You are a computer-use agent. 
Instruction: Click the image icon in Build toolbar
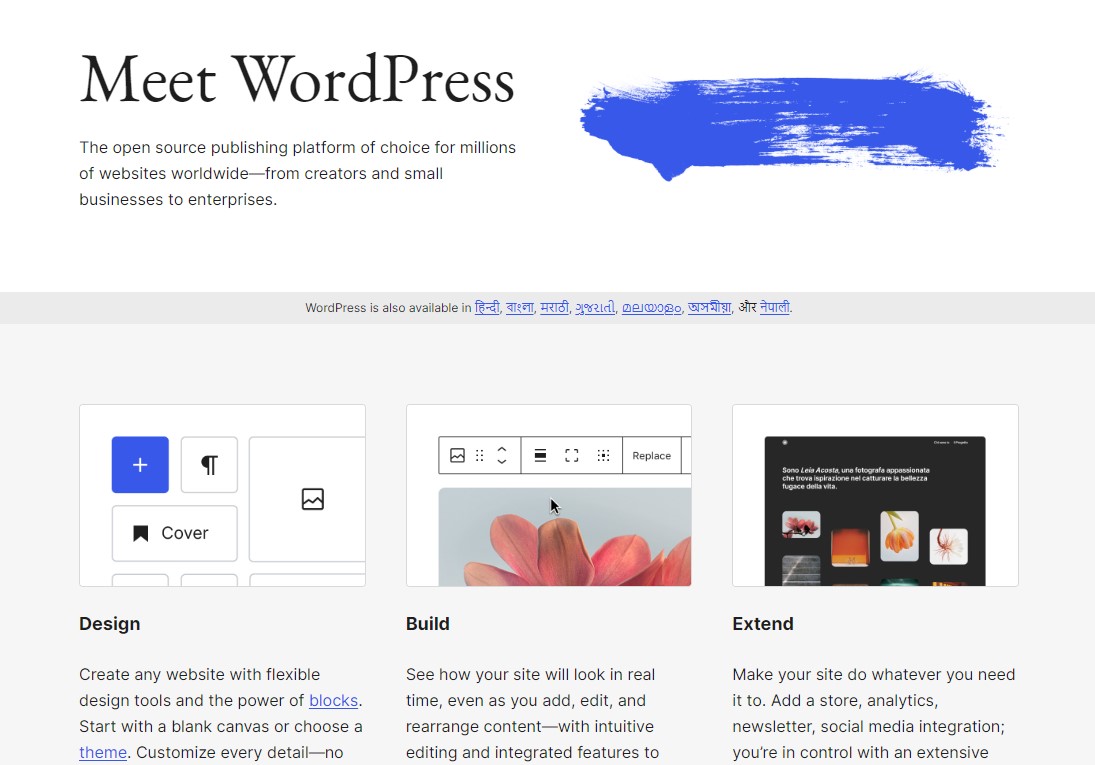457,456
